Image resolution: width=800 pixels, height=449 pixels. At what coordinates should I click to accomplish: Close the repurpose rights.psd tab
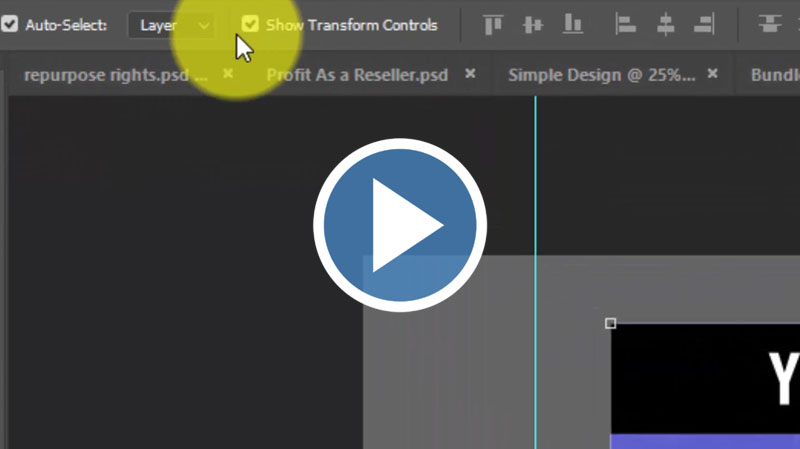tap(228, 74)
